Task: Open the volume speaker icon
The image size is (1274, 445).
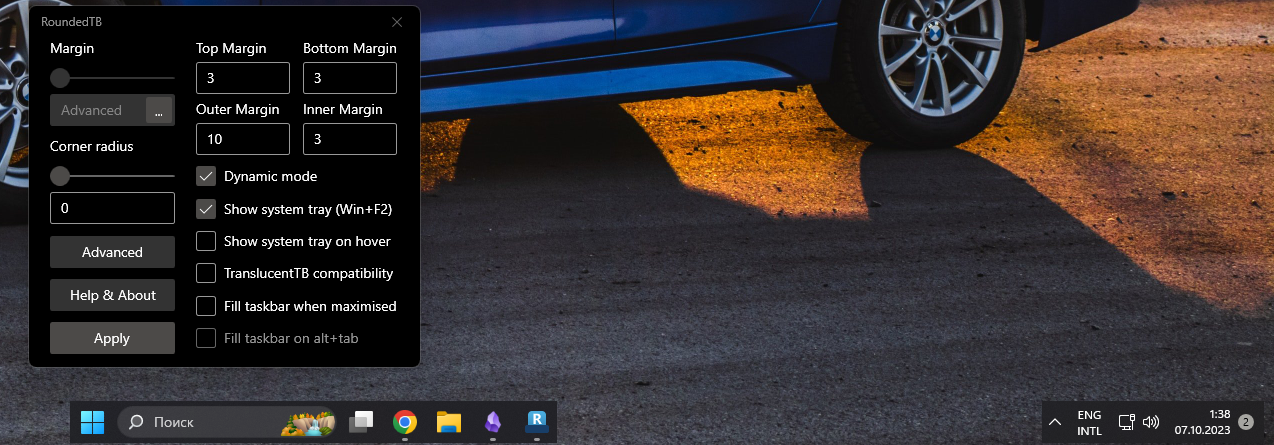Action: pos(1150,422)
